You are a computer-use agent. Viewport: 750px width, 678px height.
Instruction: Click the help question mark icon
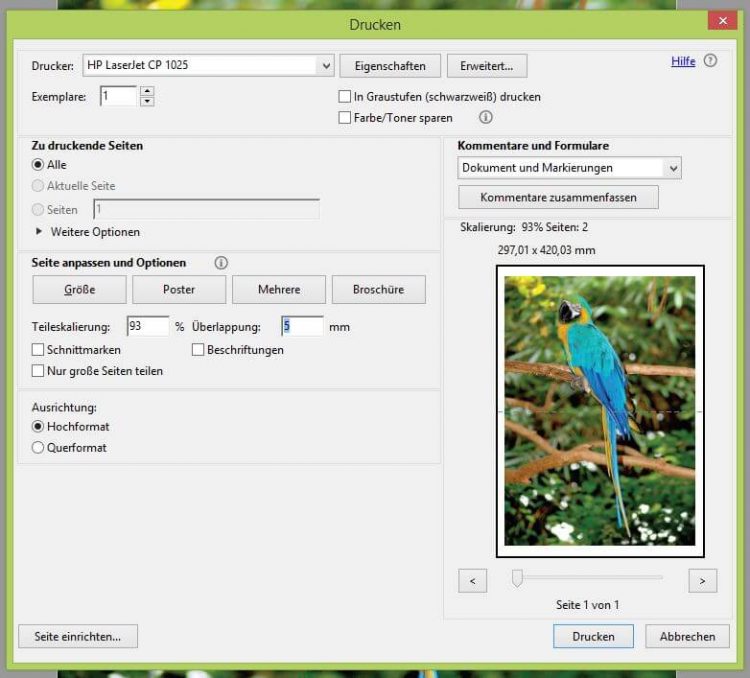click(710, 61)
